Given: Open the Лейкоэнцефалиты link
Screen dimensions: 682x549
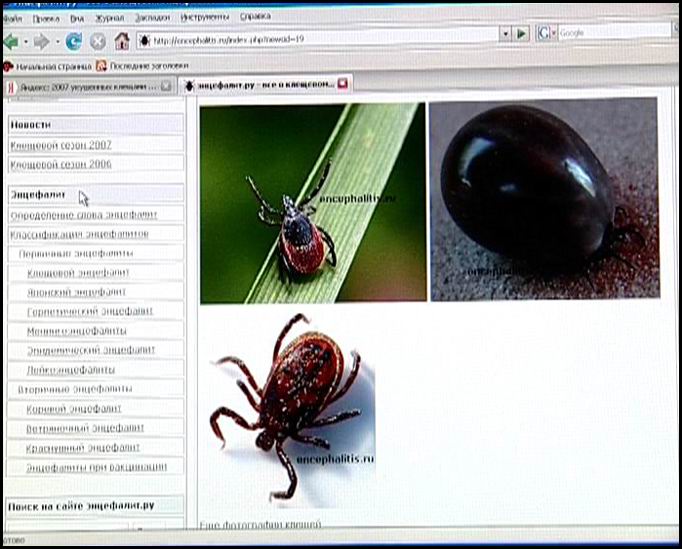Looking at the screenshot, I should (71, 370).
